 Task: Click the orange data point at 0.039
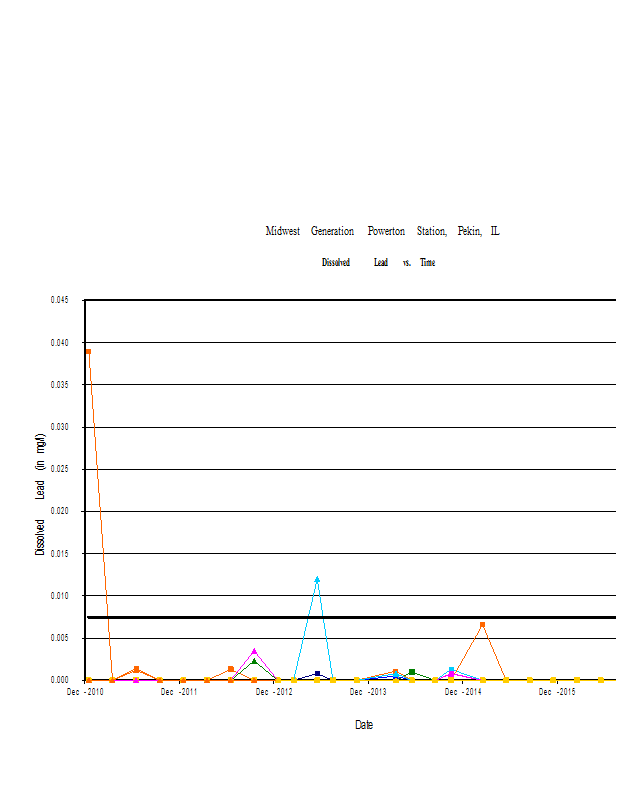coord(88,351)
